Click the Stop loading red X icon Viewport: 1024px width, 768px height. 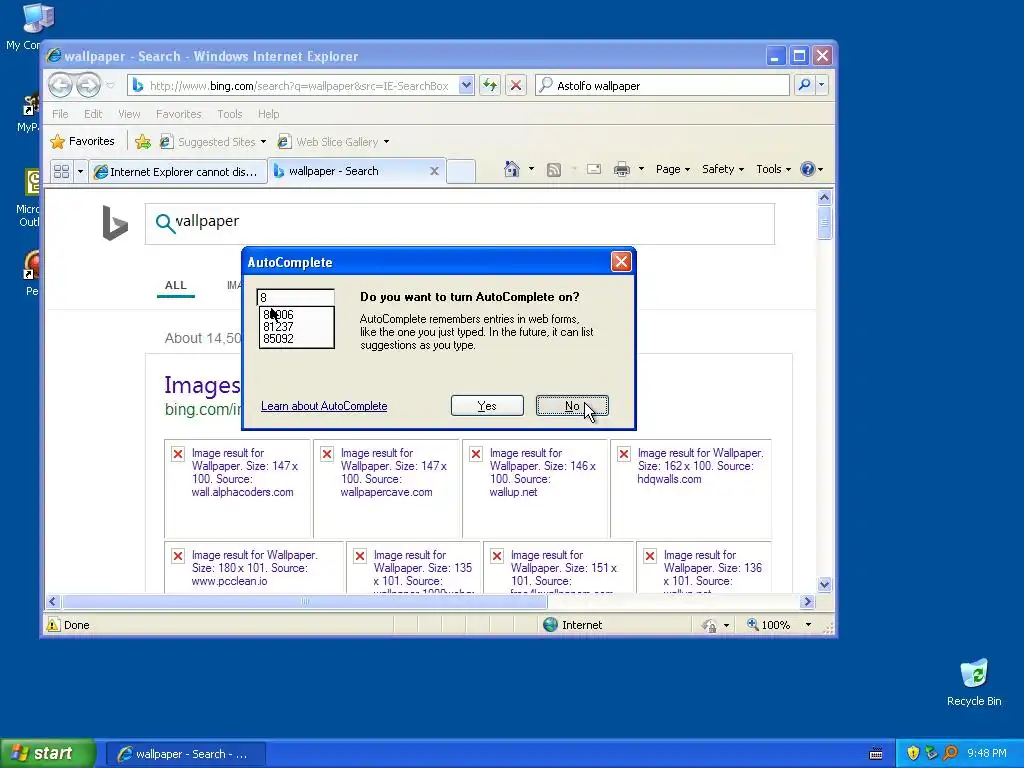pyautogui.click(x=516, y=86)
